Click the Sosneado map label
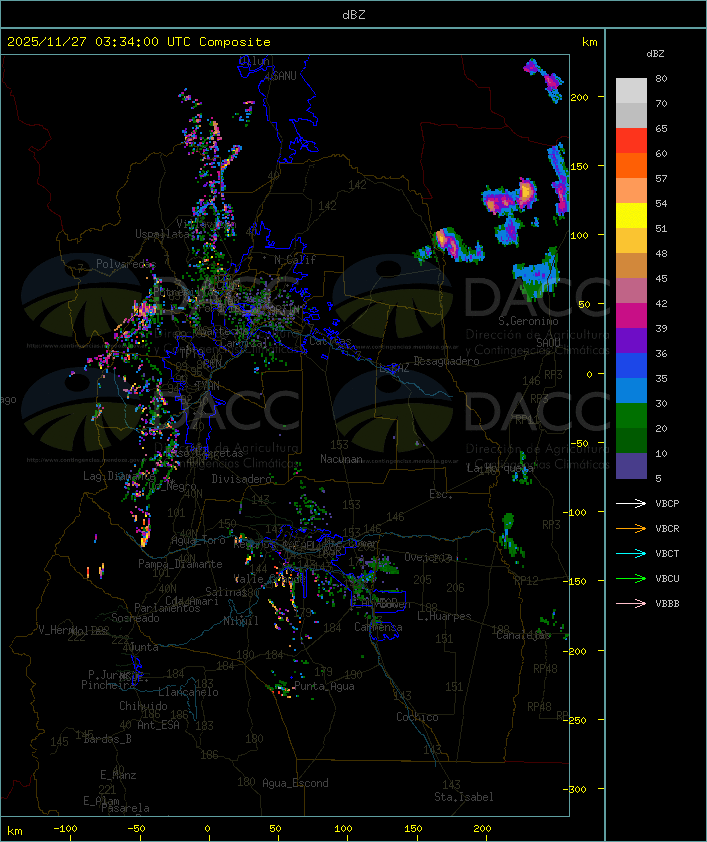This screenshot has width=707, height=842. click(x=135, y=618)
